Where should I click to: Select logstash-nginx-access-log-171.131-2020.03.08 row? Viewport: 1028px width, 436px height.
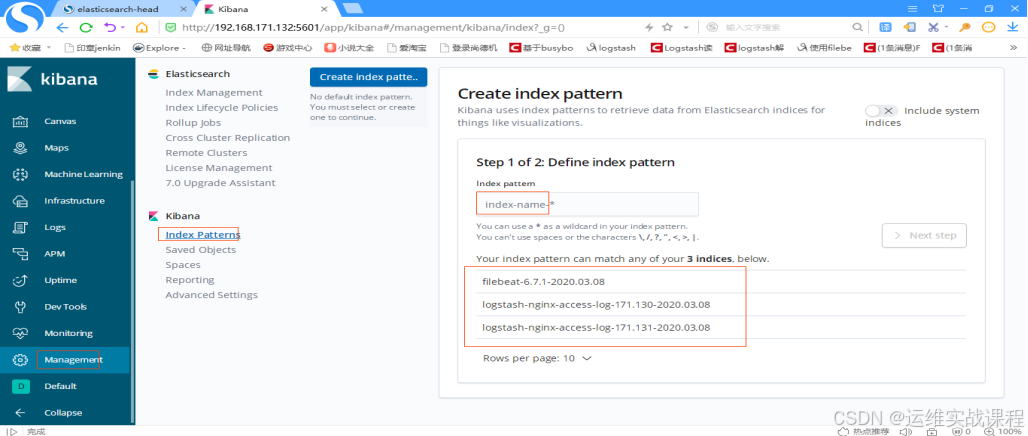point(721,328)
